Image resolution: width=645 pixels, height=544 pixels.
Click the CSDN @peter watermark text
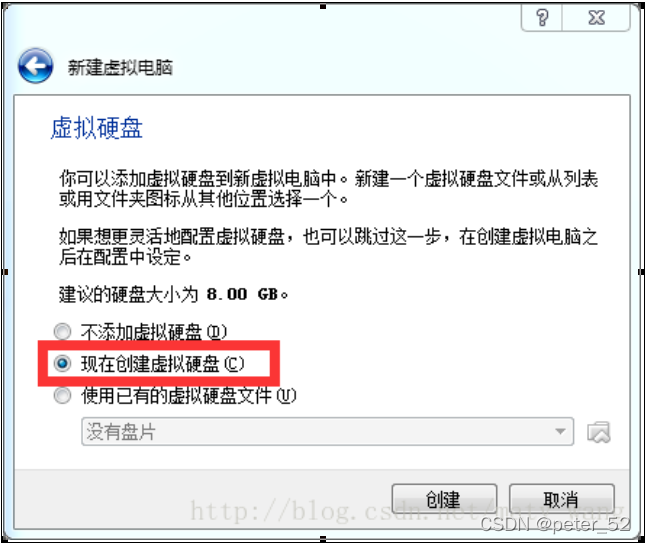tap(555, 524)
